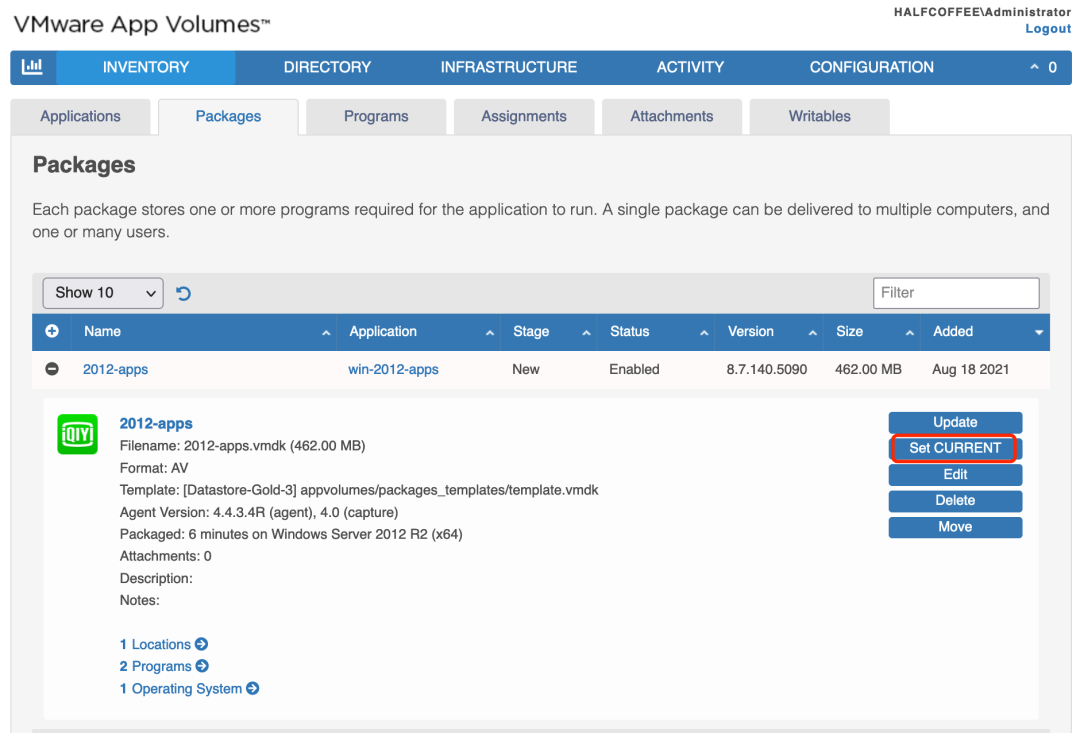Click the Move button
Viewport: 1080px width, 733px height.
(955, 527)
